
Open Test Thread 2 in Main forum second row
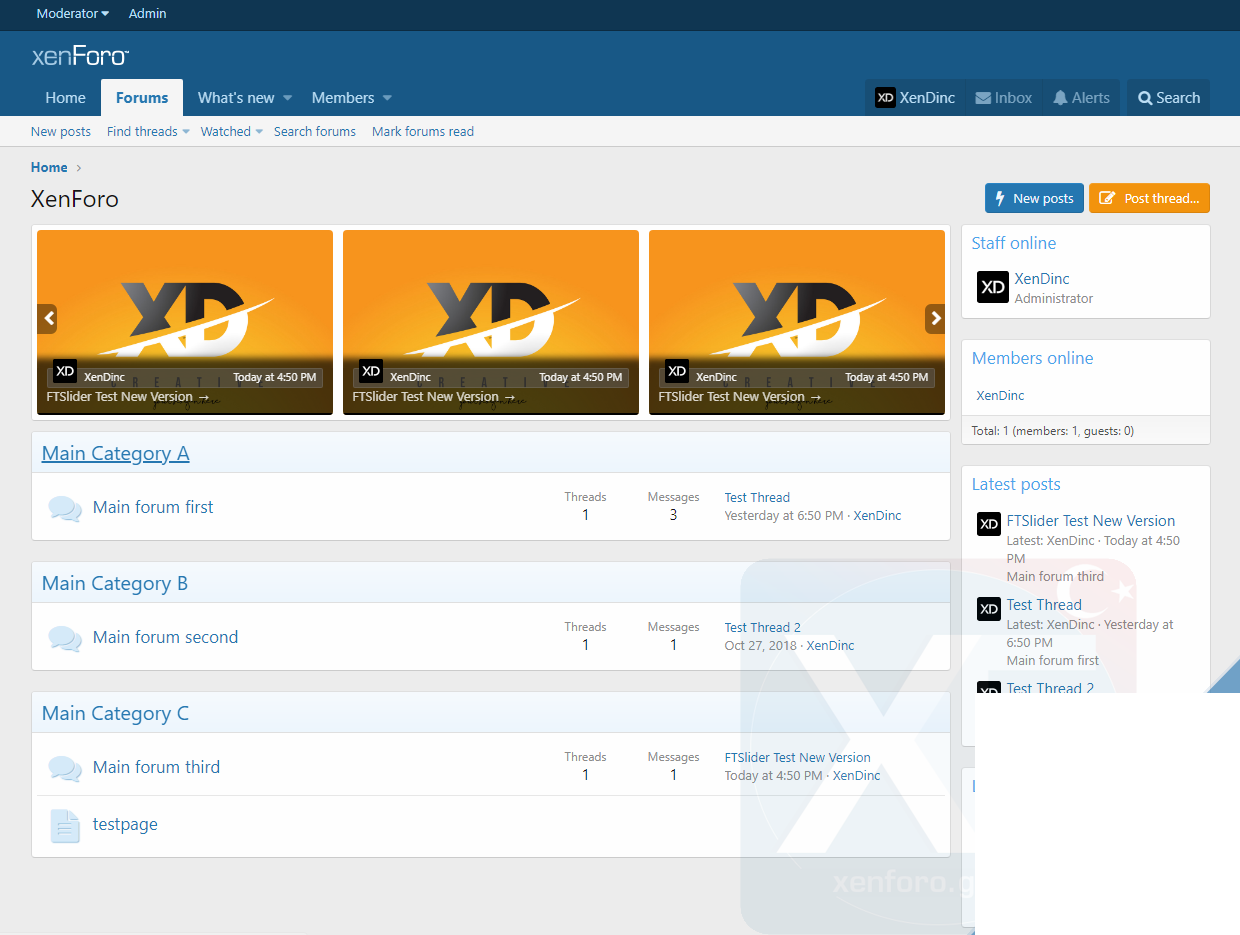pyautogui.click(x=763, y=627)
